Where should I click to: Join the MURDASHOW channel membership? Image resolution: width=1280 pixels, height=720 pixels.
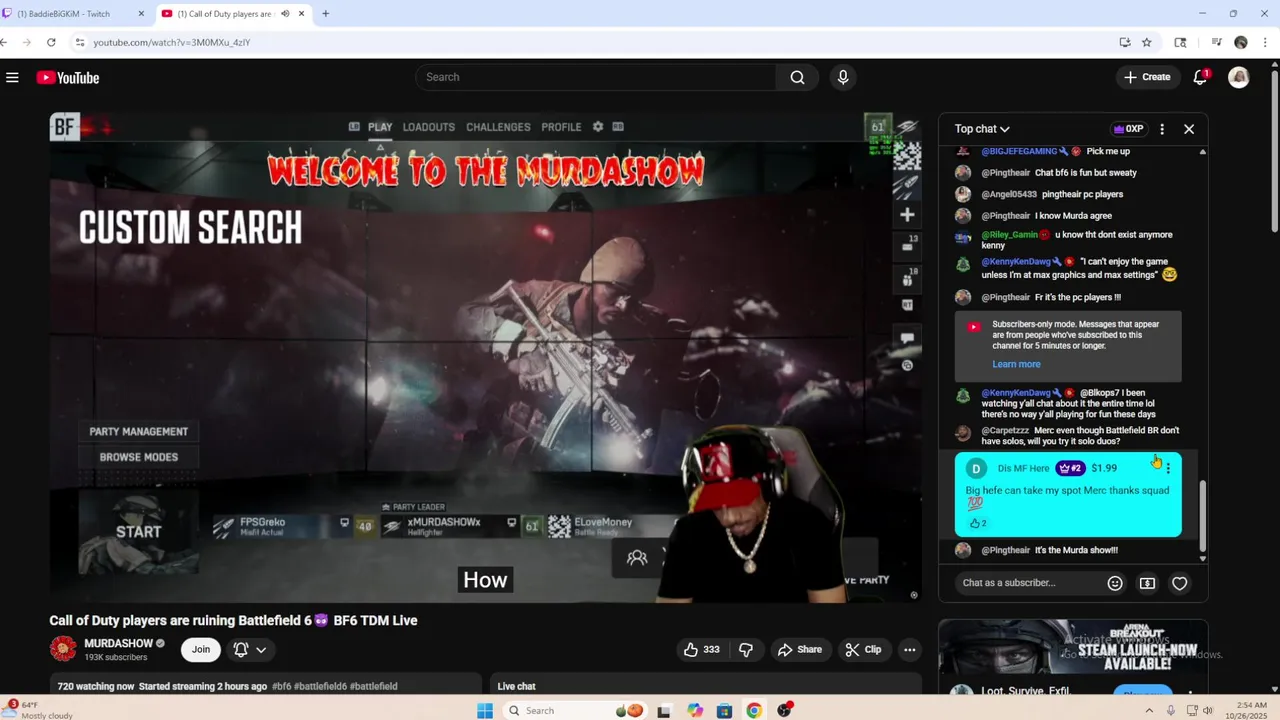click(201, 649)
